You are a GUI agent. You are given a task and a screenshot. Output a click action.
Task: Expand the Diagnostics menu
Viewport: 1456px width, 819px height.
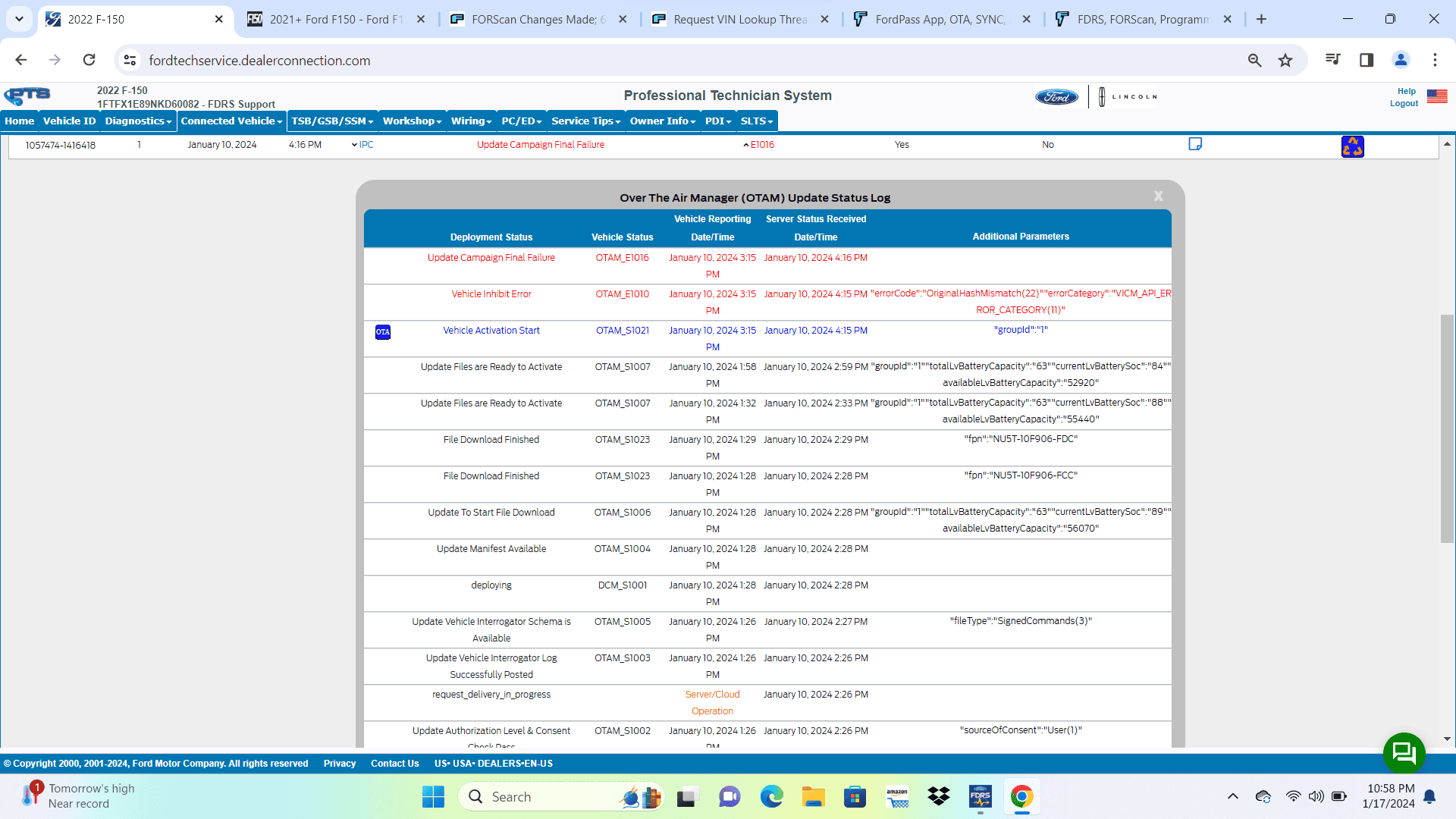(137, 121)
